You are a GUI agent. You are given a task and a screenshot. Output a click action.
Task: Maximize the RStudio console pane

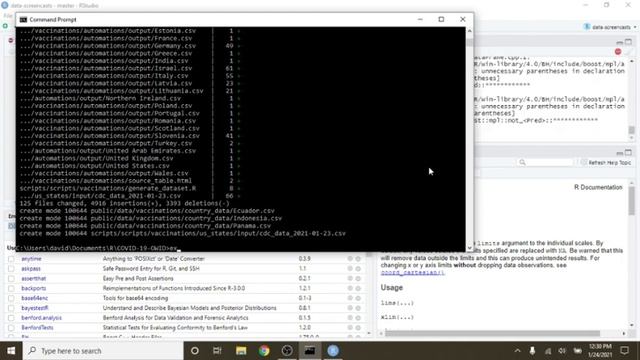point(629,42)
